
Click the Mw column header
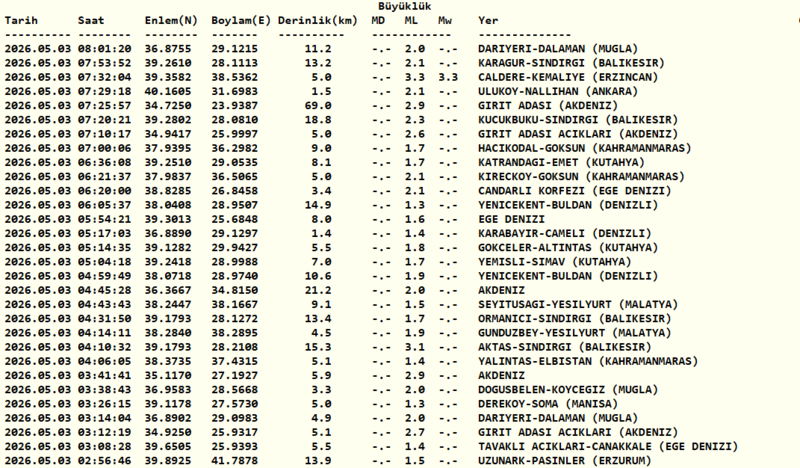(x=444, y=20)
